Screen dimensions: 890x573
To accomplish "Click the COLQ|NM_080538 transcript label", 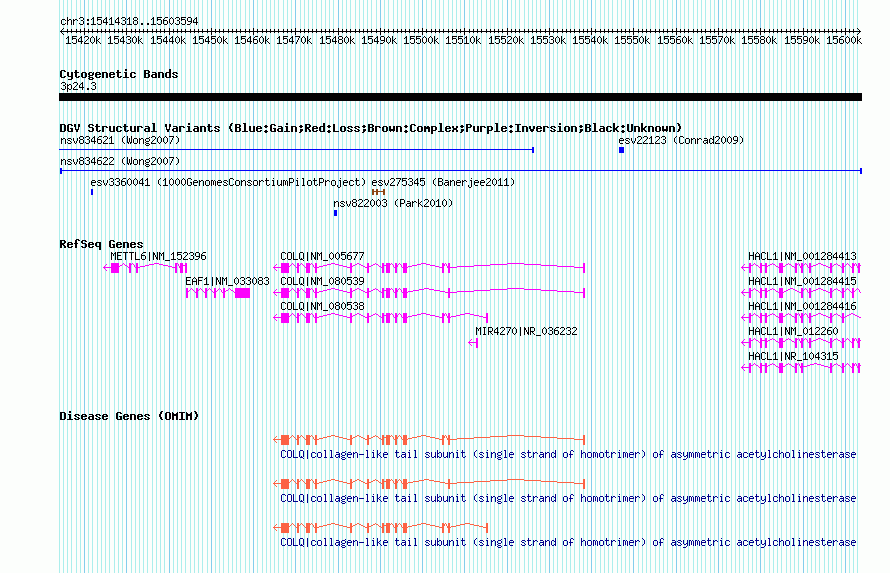I will (322, 306).
